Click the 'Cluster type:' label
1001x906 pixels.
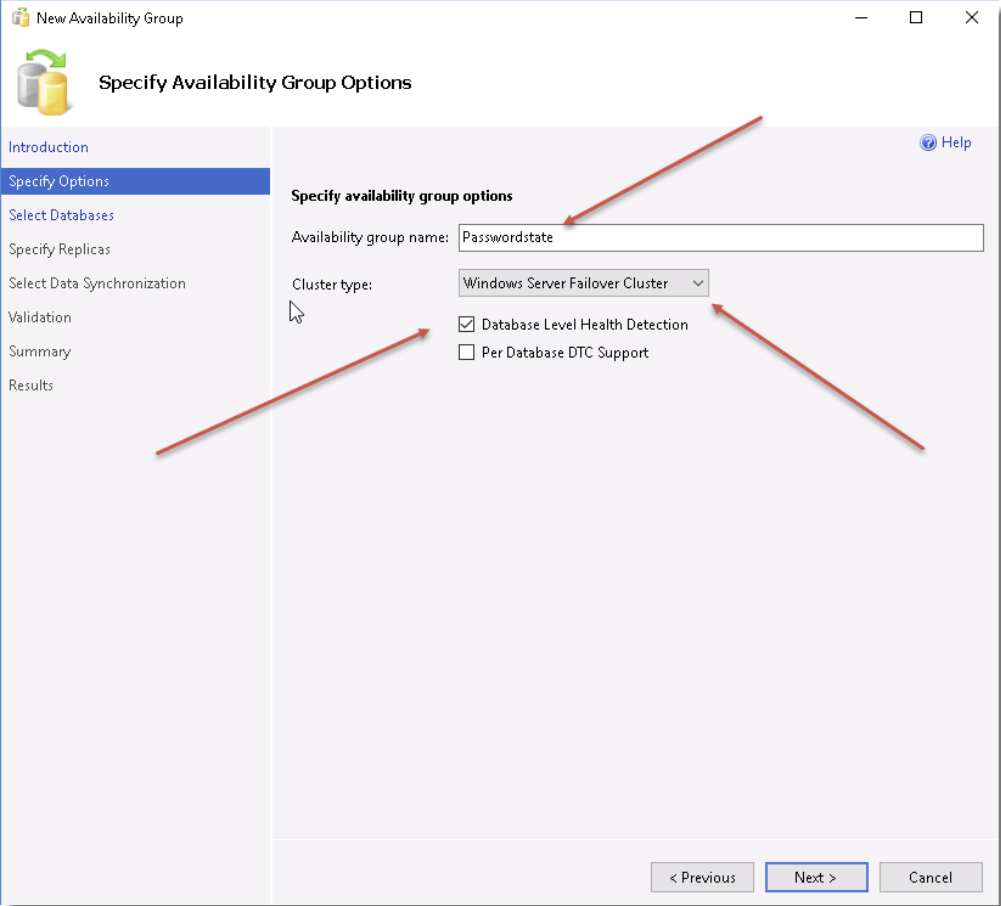(x=332, y=284)
